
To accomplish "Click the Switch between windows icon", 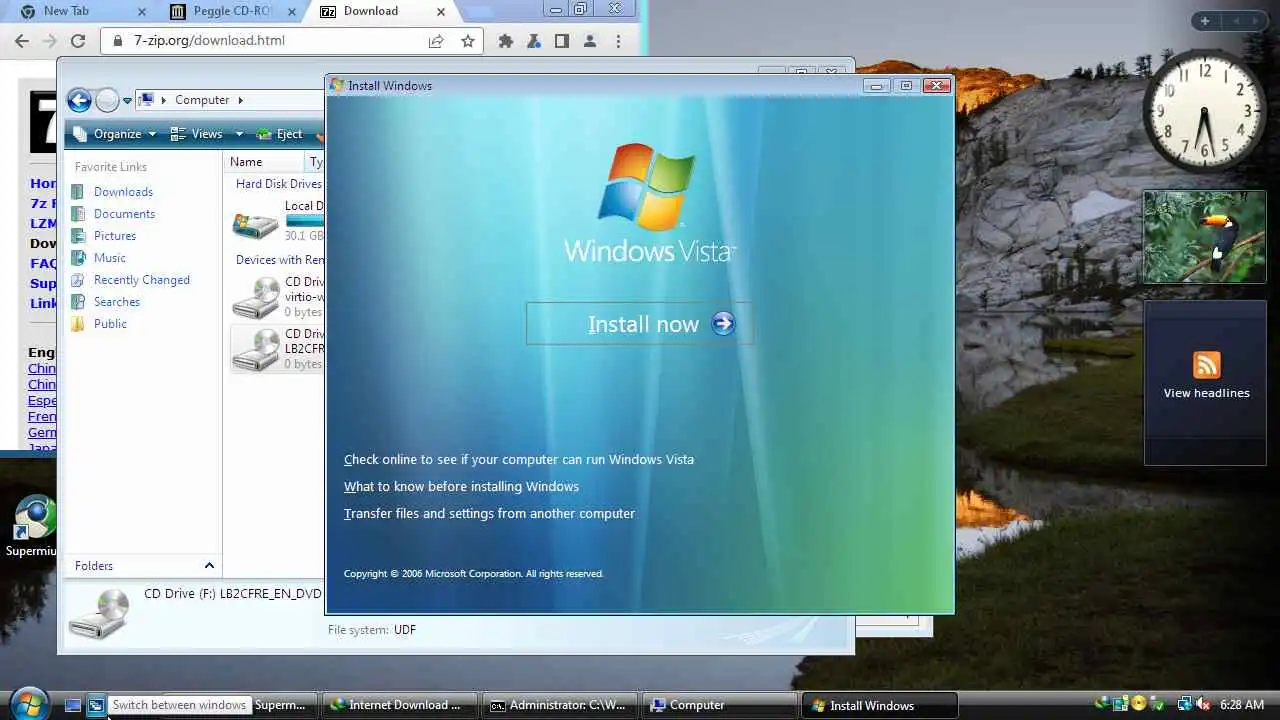I will [x=96, y=705].
